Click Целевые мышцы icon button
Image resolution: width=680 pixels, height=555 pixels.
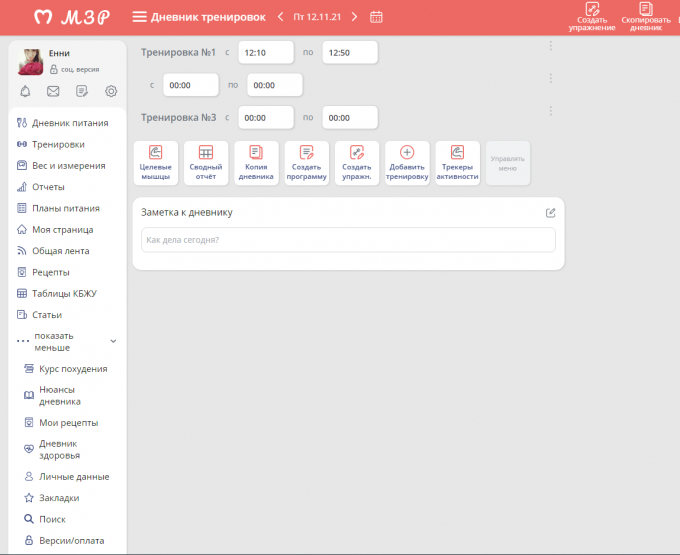pos(155,162)
